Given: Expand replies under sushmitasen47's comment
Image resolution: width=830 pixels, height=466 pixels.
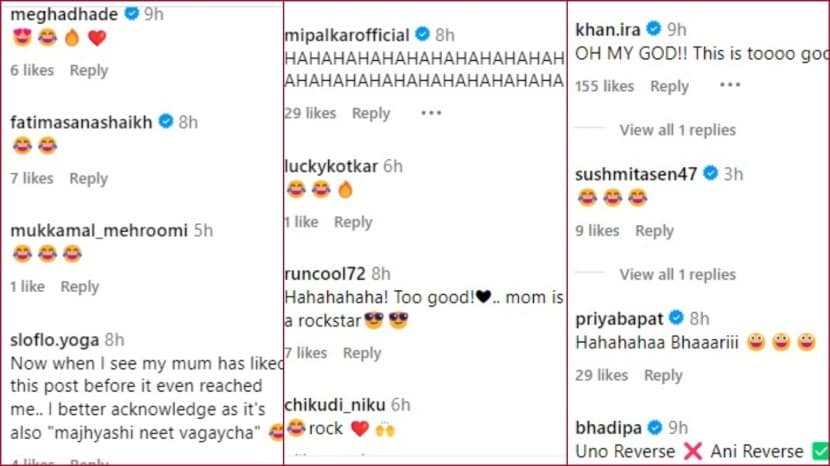Looking at the screenshot, I should (x=677, y=274).
